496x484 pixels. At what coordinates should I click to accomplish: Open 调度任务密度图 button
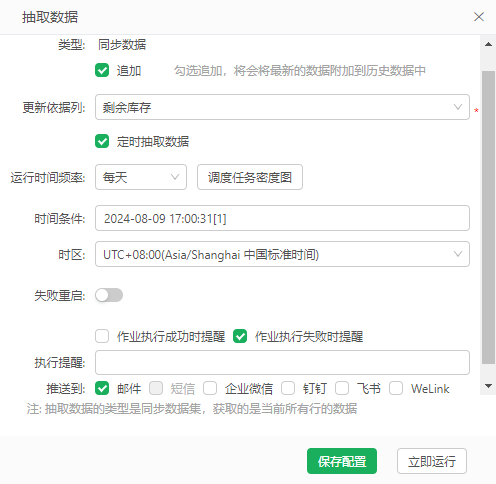click(250, 177)
